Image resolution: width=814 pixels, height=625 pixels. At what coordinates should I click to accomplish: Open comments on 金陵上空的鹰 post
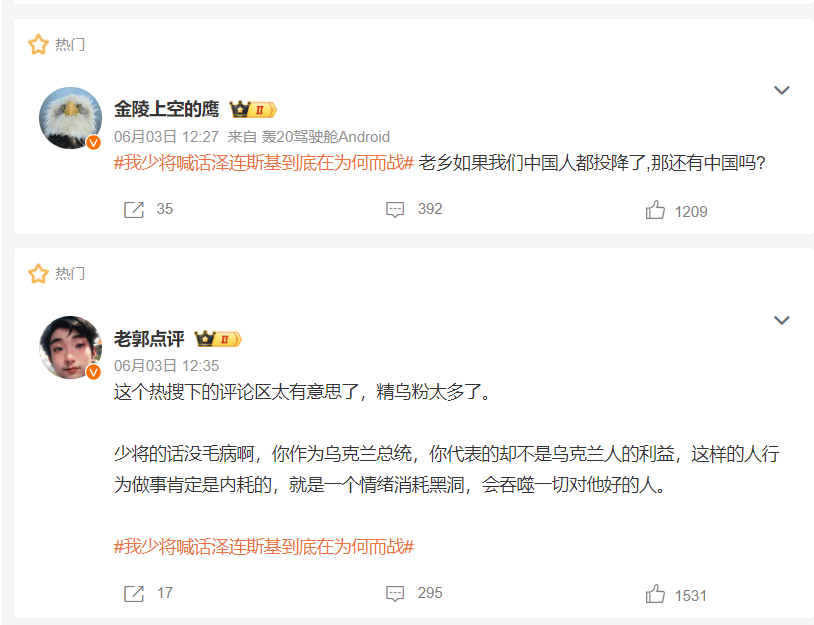395,210
